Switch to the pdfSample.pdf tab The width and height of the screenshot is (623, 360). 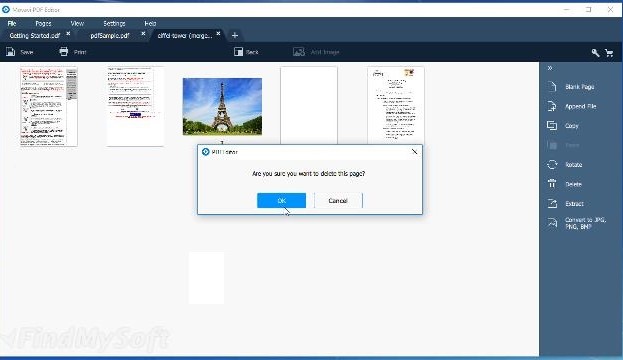(x=110, y=35)
